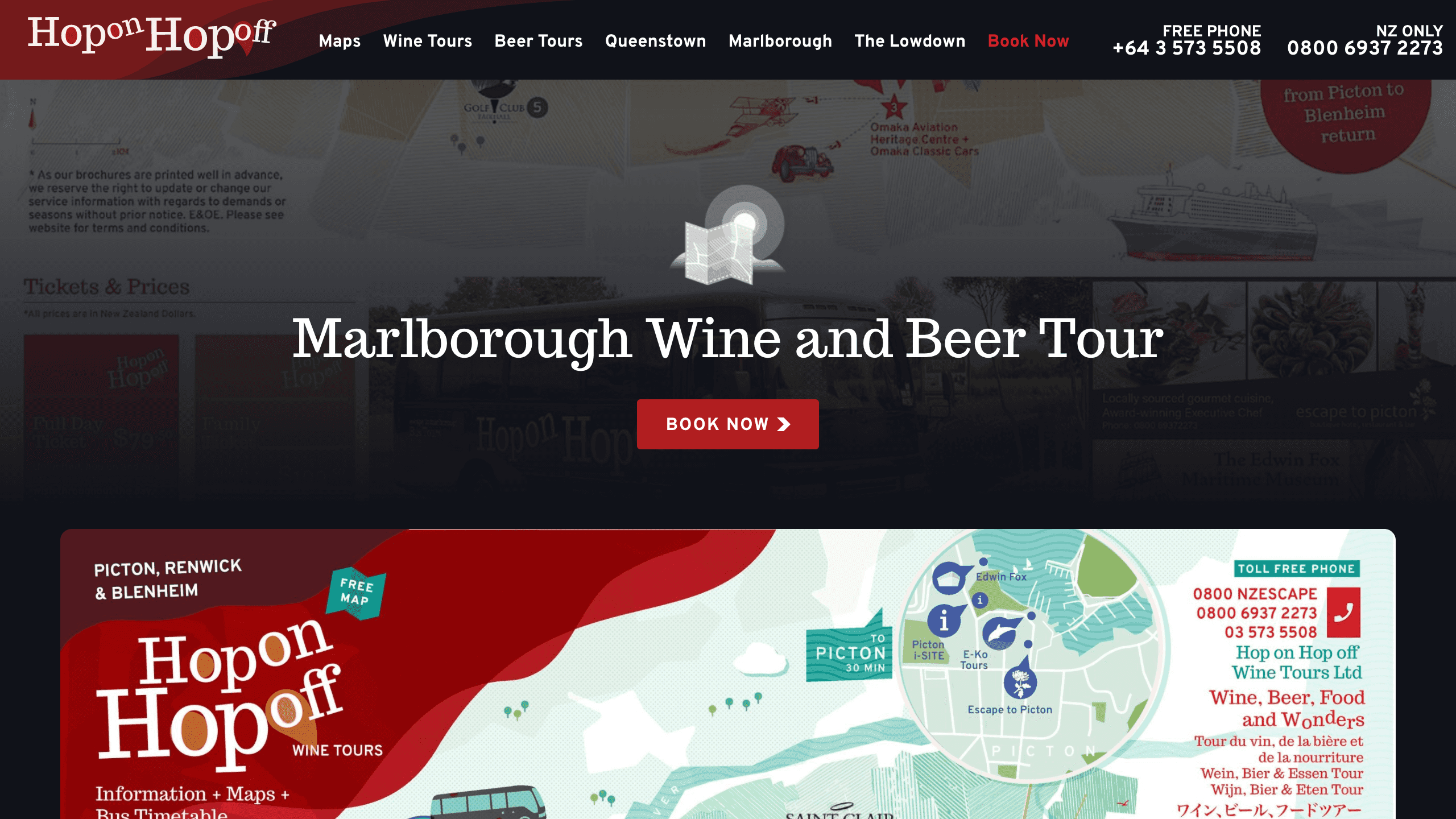The height and width of the screenshot is (819, 1456).
Task: Click the E-Ko Tours dolphin marker
Action: pyautogui.click(x=1000, y=632)
